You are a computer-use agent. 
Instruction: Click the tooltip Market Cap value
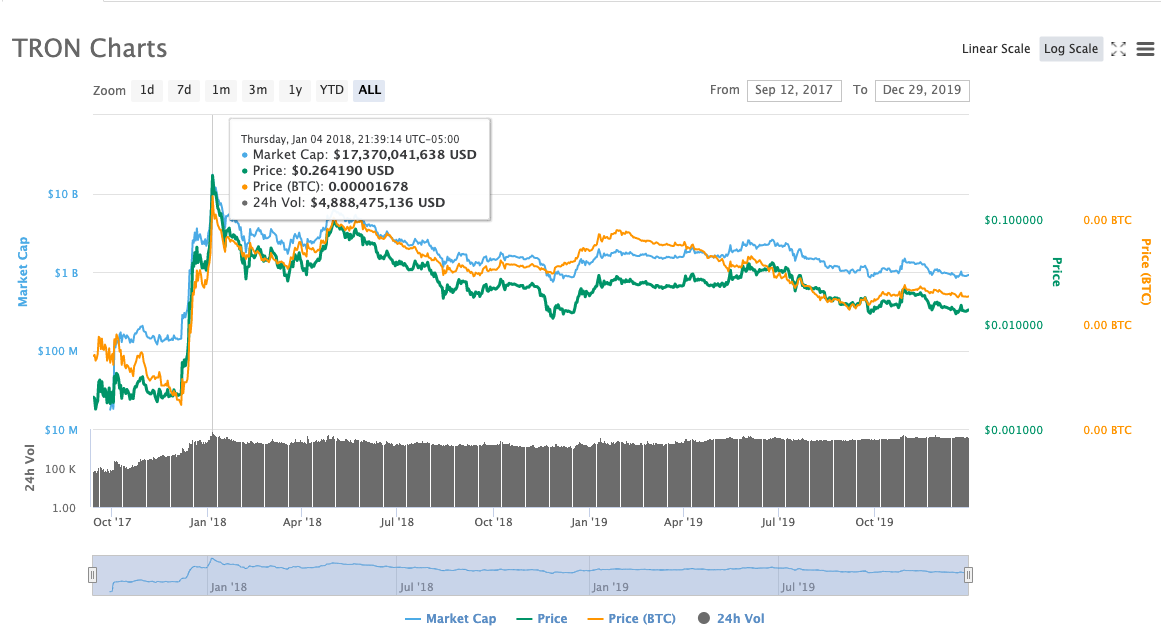point(405,155)
